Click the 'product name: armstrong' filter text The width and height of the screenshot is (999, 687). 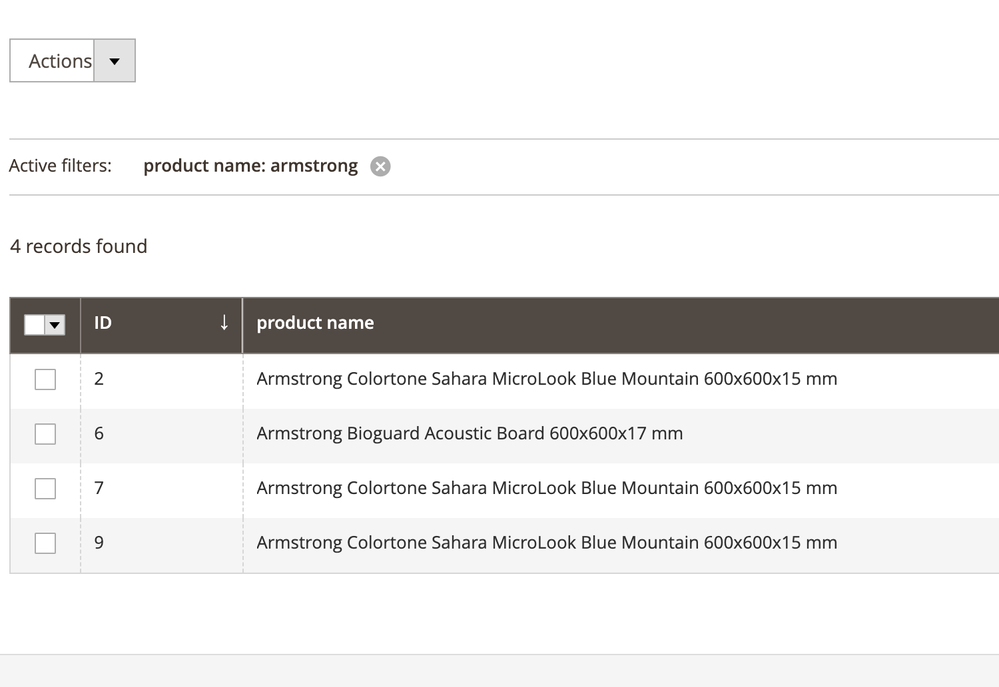click(x=250, y=166)
